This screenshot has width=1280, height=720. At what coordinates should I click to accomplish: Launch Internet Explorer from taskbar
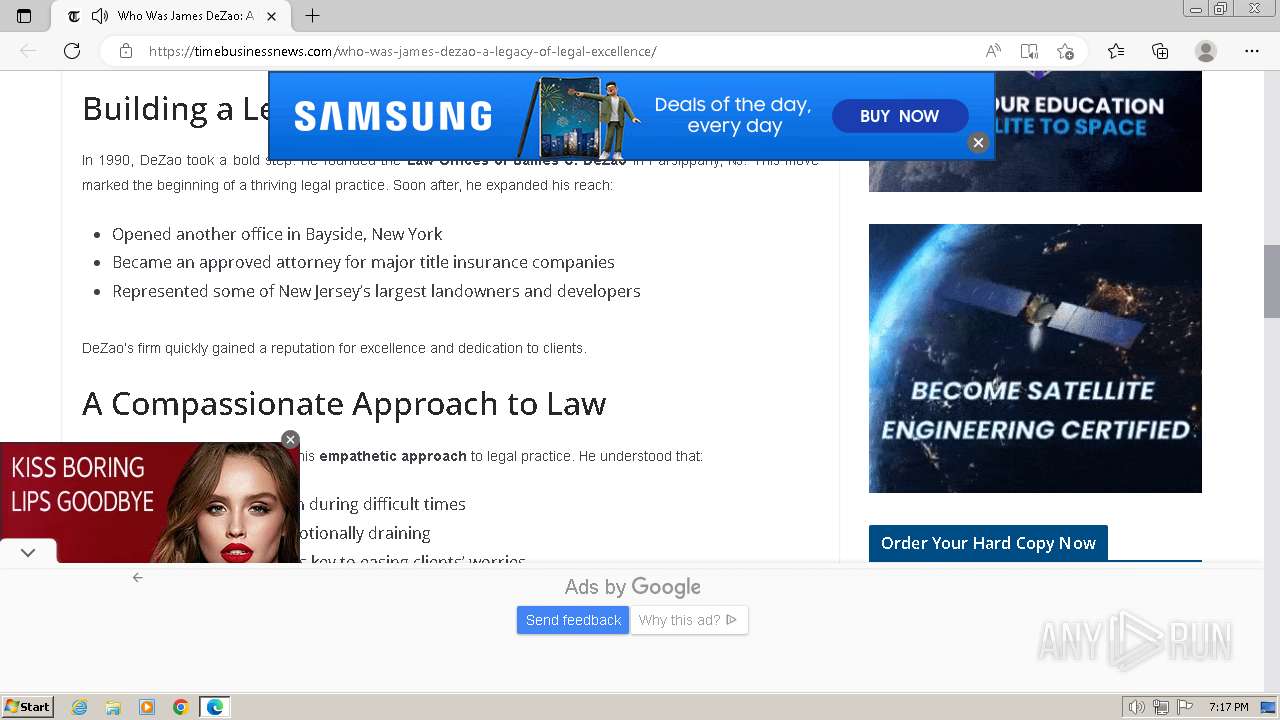tap(80, 707)
